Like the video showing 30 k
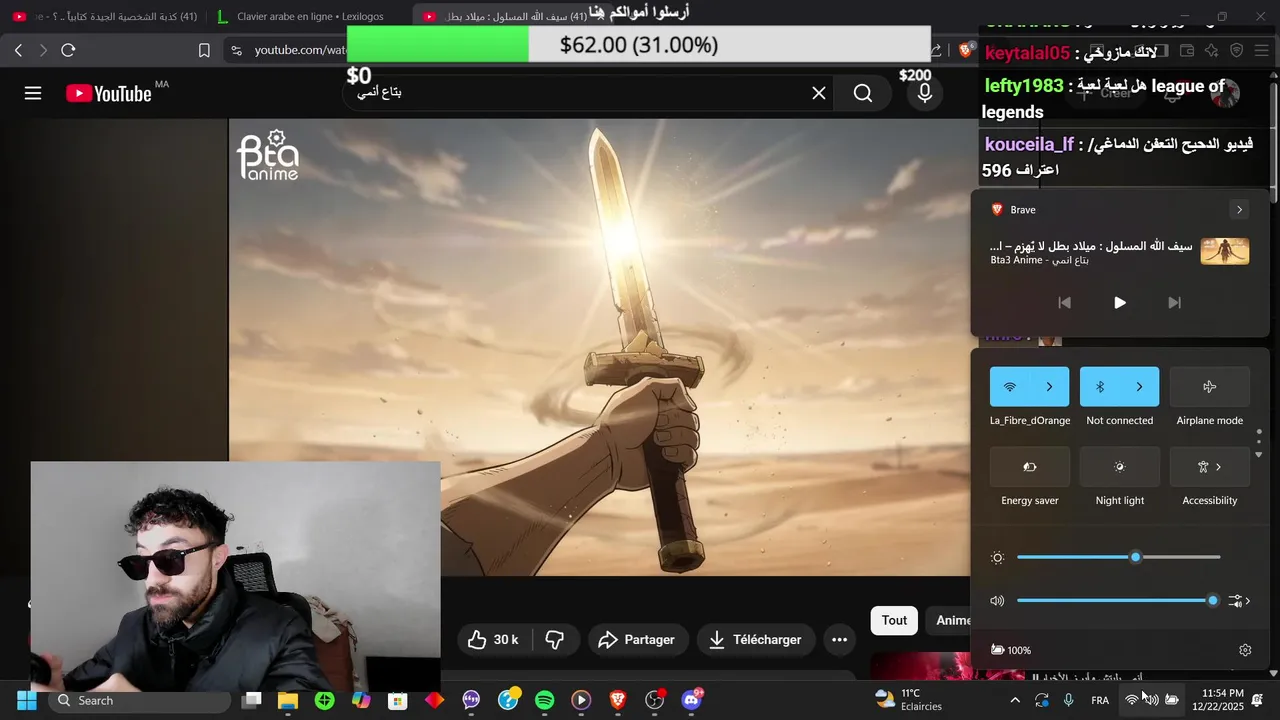The width and height of the screenshot is (1280, 720). click(494, 640)
